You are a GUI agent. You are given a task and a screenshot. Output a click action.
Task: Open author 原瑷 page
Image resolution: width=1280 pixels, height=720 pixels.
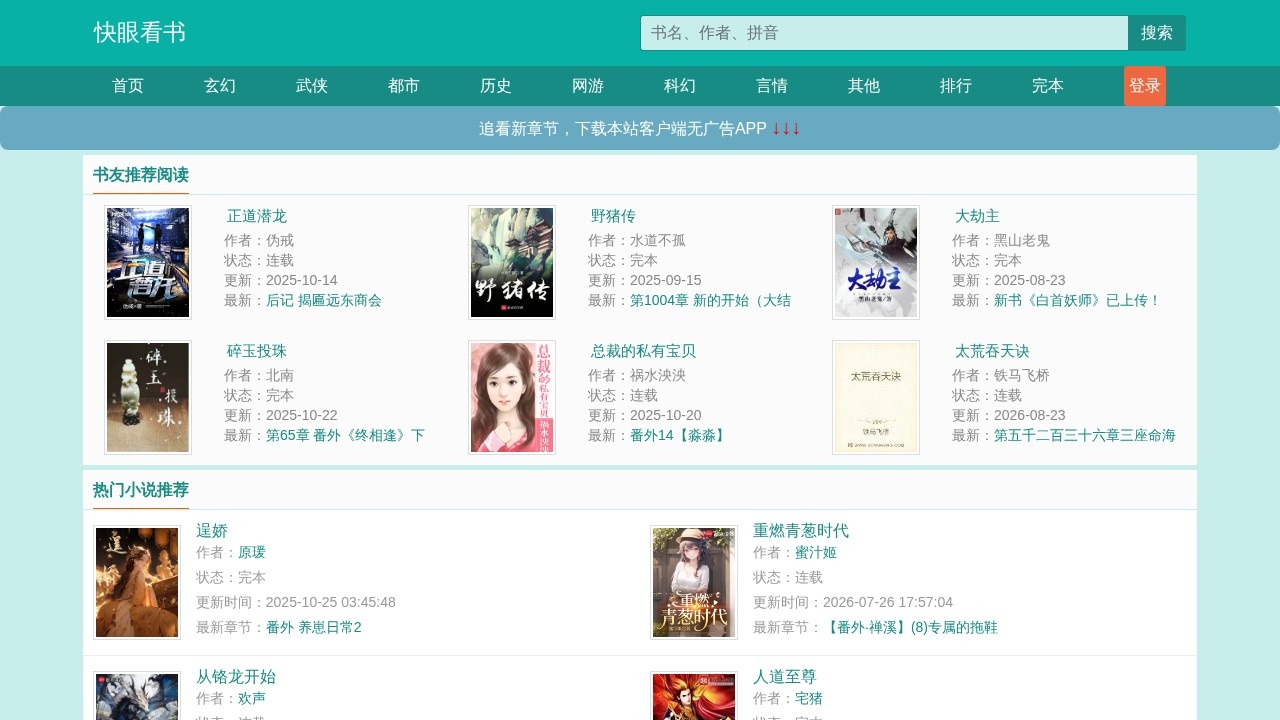252,552
